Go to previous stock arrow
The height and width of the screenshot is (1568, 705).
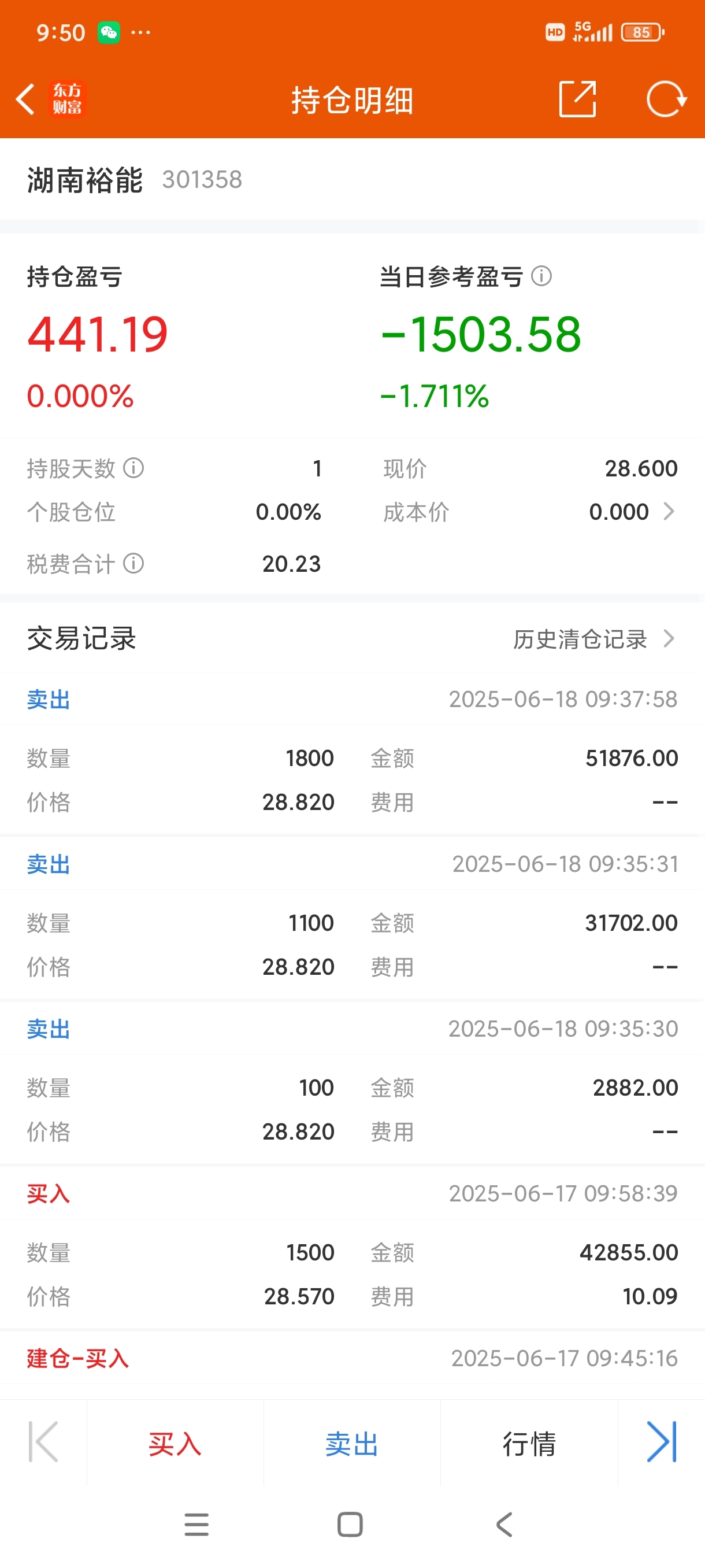[43, 1441]
